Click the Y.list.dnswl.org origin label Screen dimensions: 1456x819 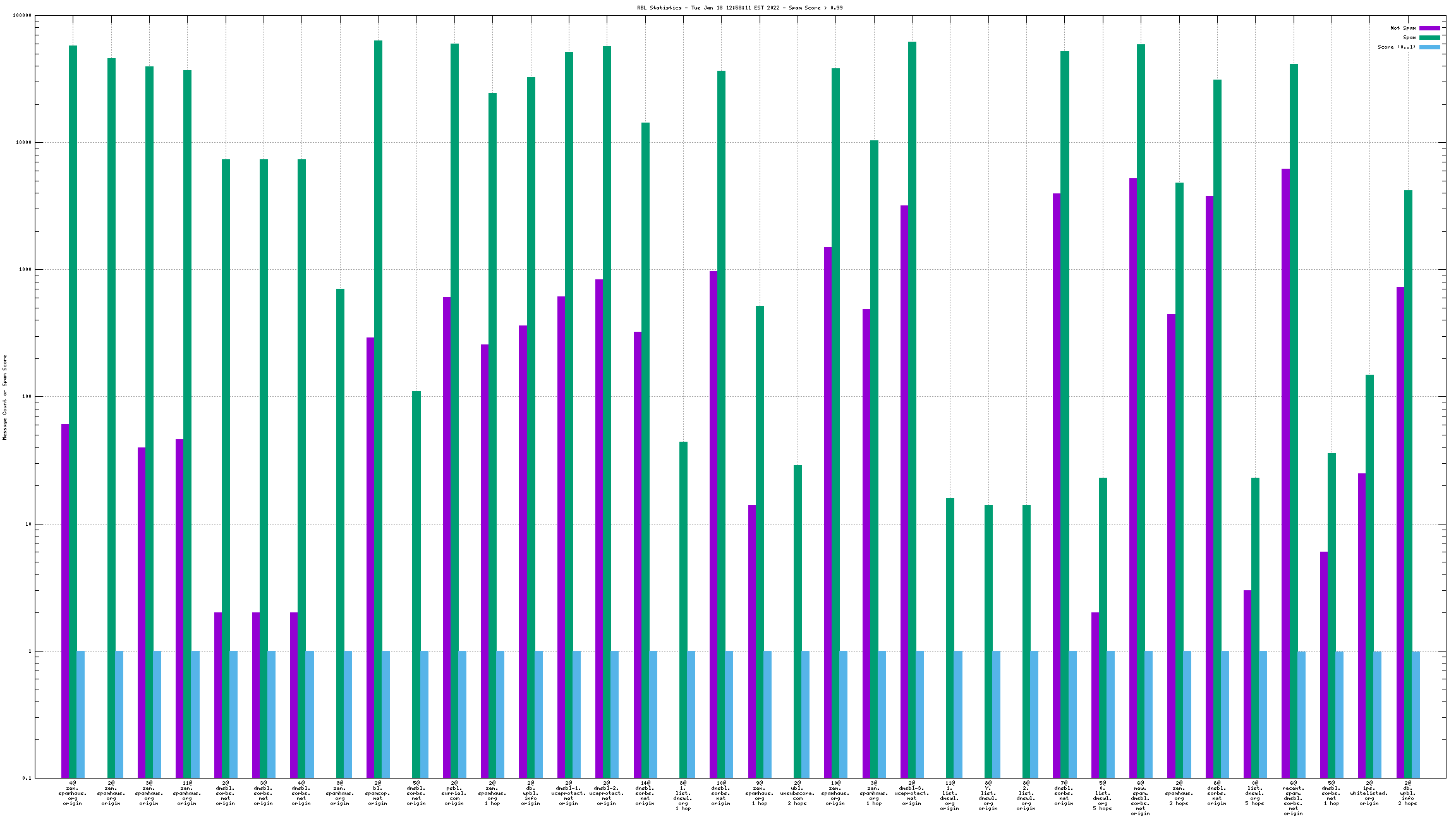tap(988, 796)
